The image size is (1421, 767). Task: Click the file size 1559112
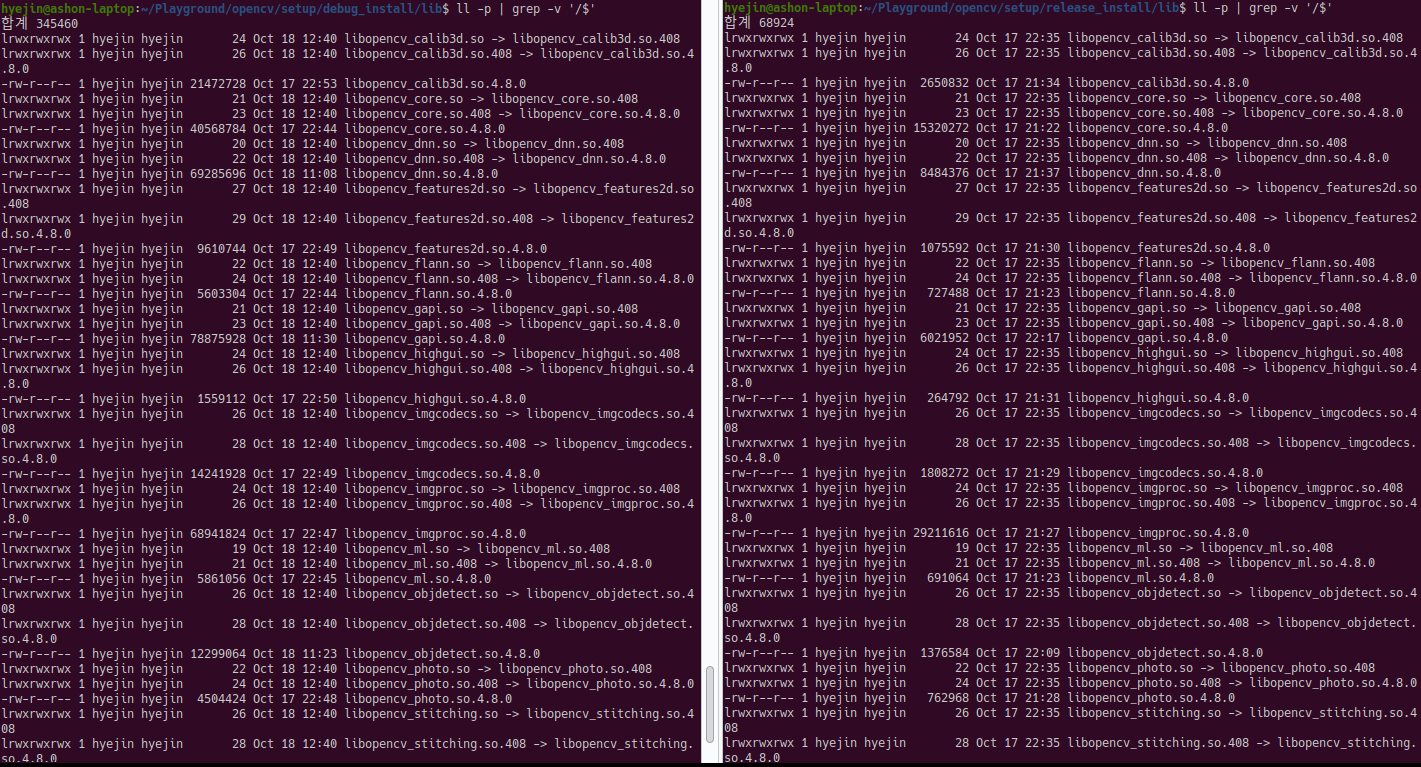pyautogui.click(x=222, y=399)
